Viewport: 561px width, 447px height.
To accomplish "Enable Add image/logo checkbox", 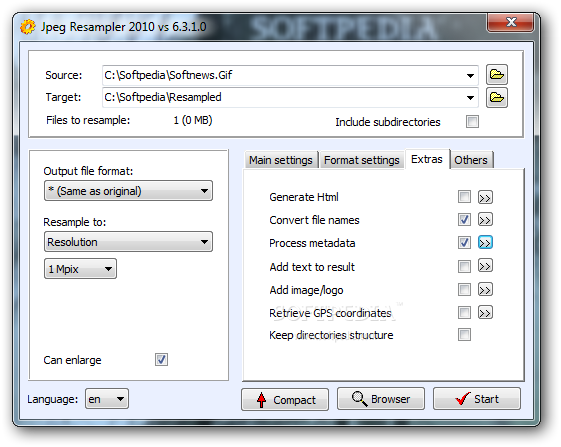I will point(464,289).
